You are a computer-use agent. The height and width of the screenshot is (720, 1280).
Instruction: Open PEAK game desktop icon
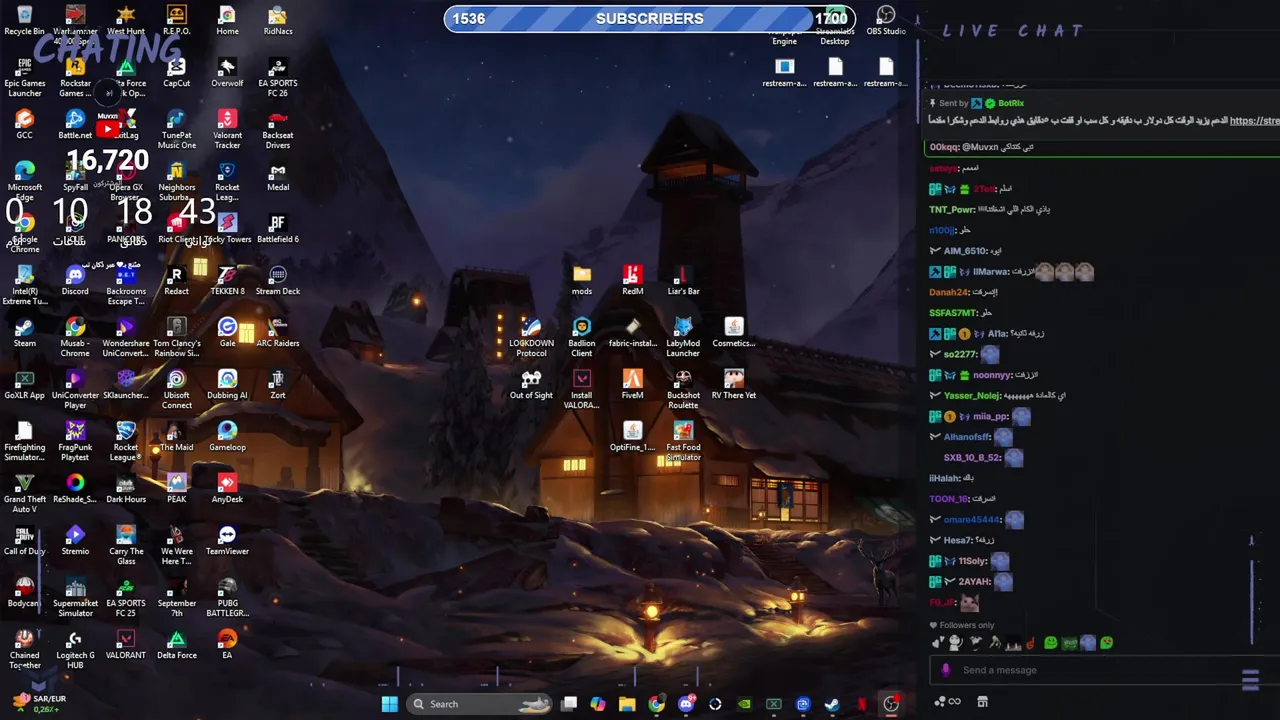pyautogui.click(x=176, y=488)
